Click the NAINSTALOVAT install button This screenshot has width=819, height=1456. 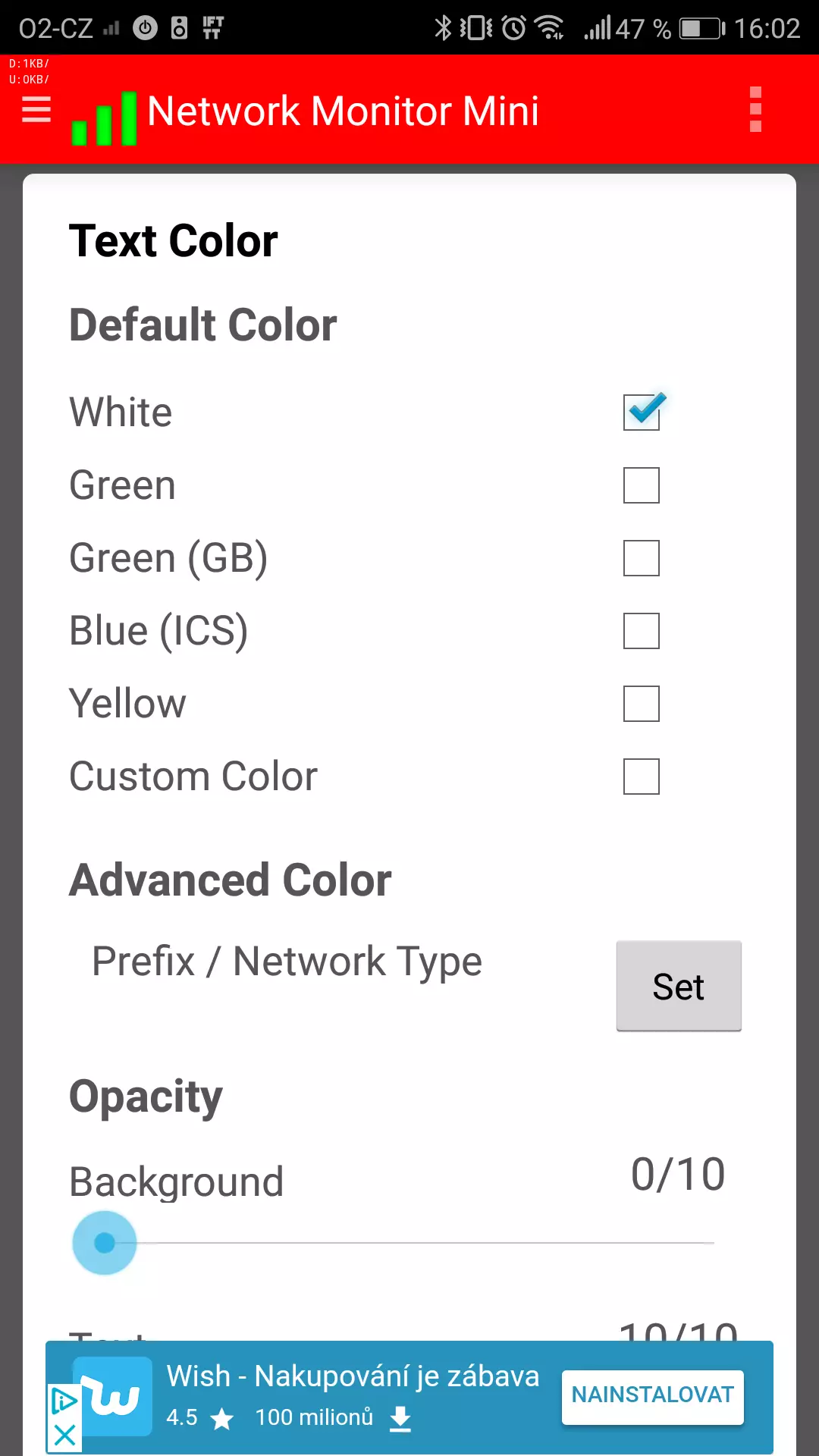652,1397
